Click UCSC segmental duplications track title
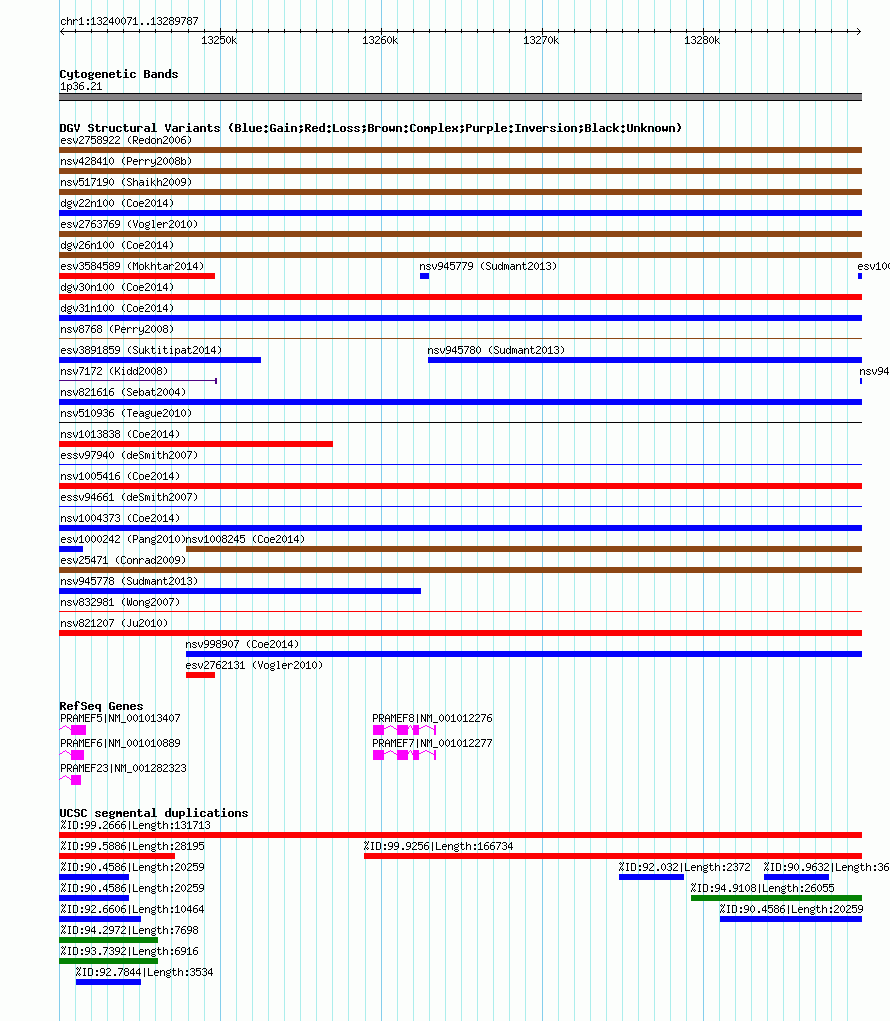890x1021 pixels. tap(154, 813)
